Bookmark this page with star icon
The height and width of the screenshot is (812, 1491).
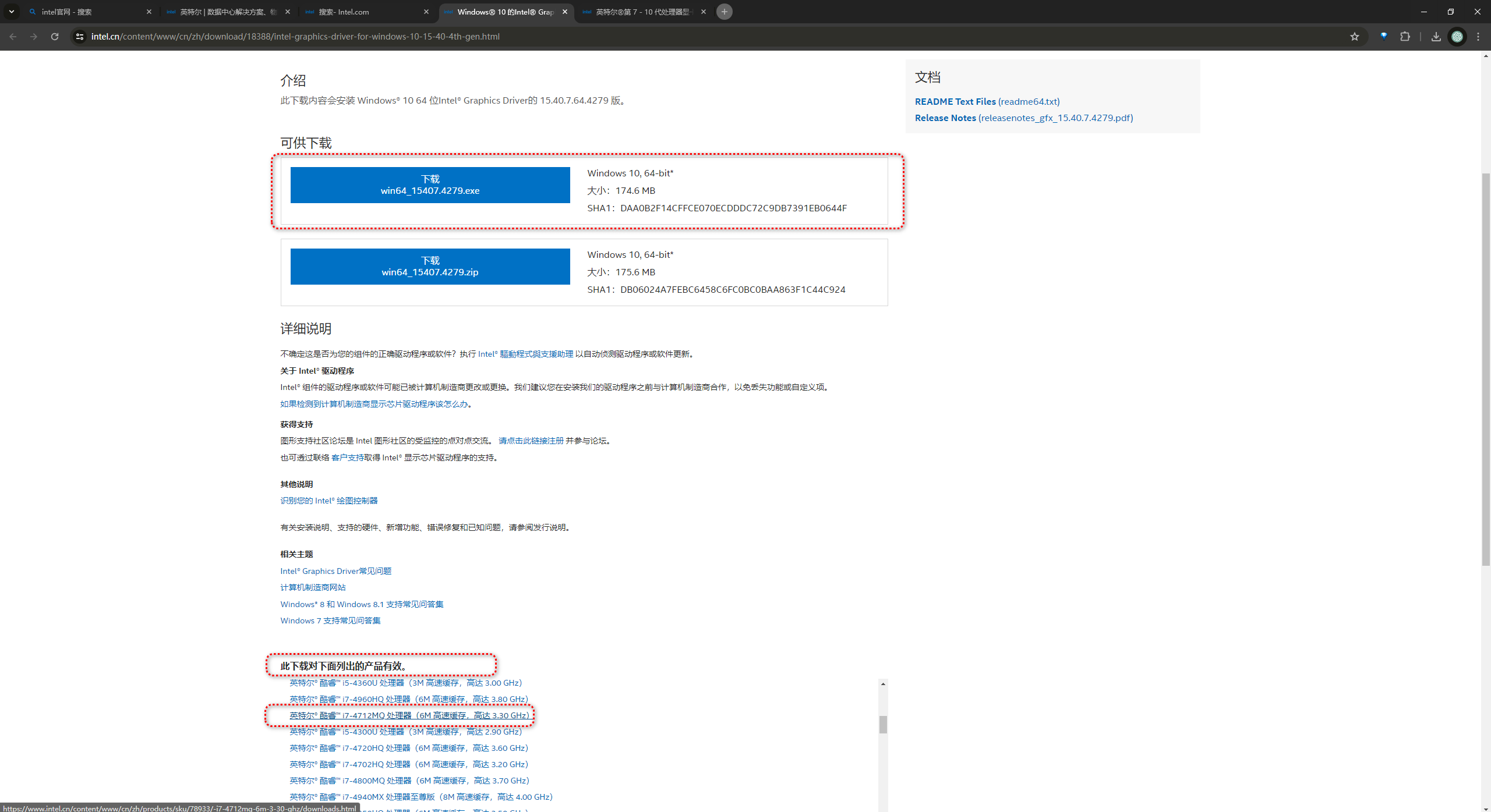coord(1355,37)
